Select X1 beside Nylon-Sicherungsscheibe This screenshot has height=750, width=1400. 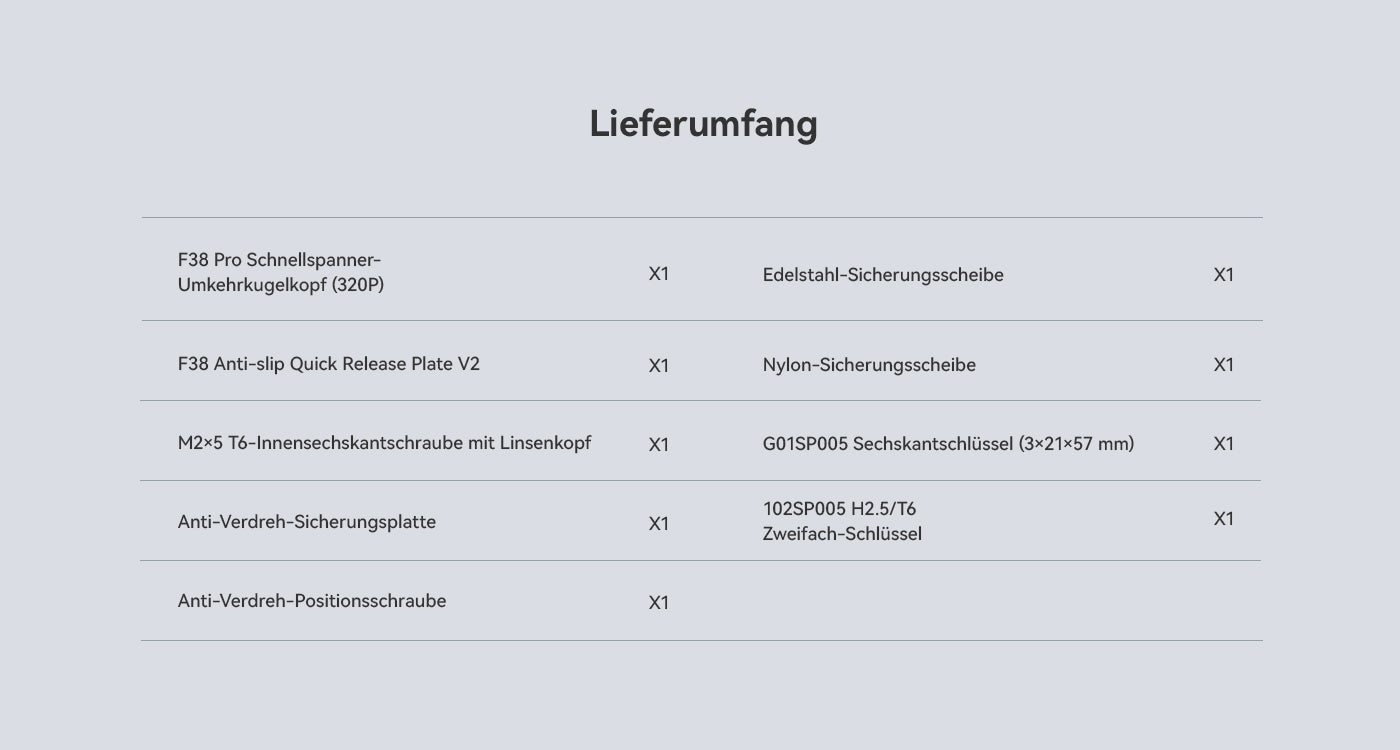coord(1223,365)
